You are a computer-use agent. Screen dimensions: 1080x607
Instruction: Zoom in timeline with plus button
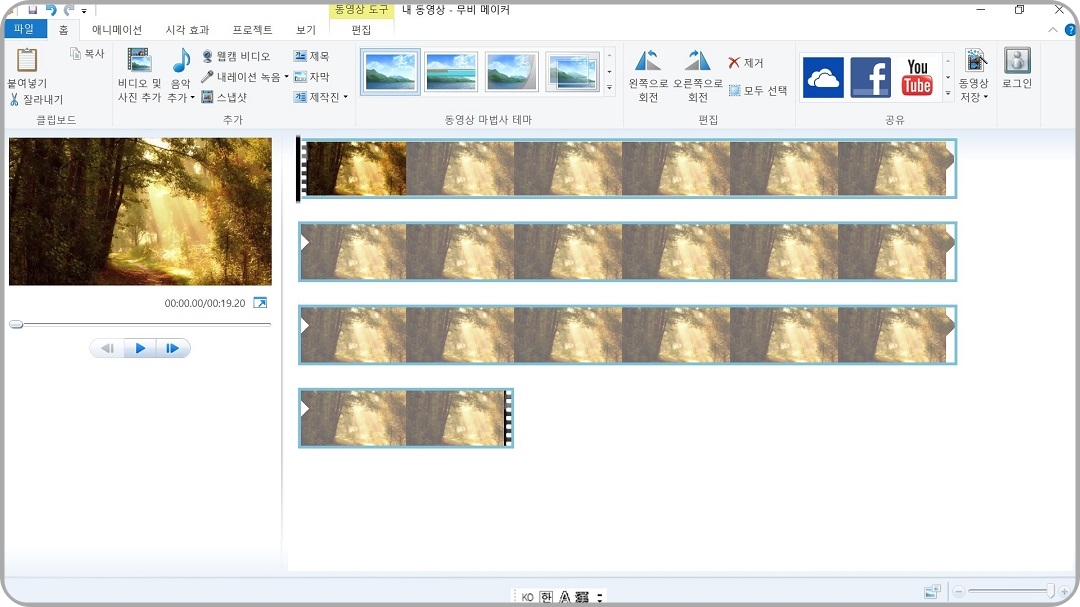point(1064,591)
